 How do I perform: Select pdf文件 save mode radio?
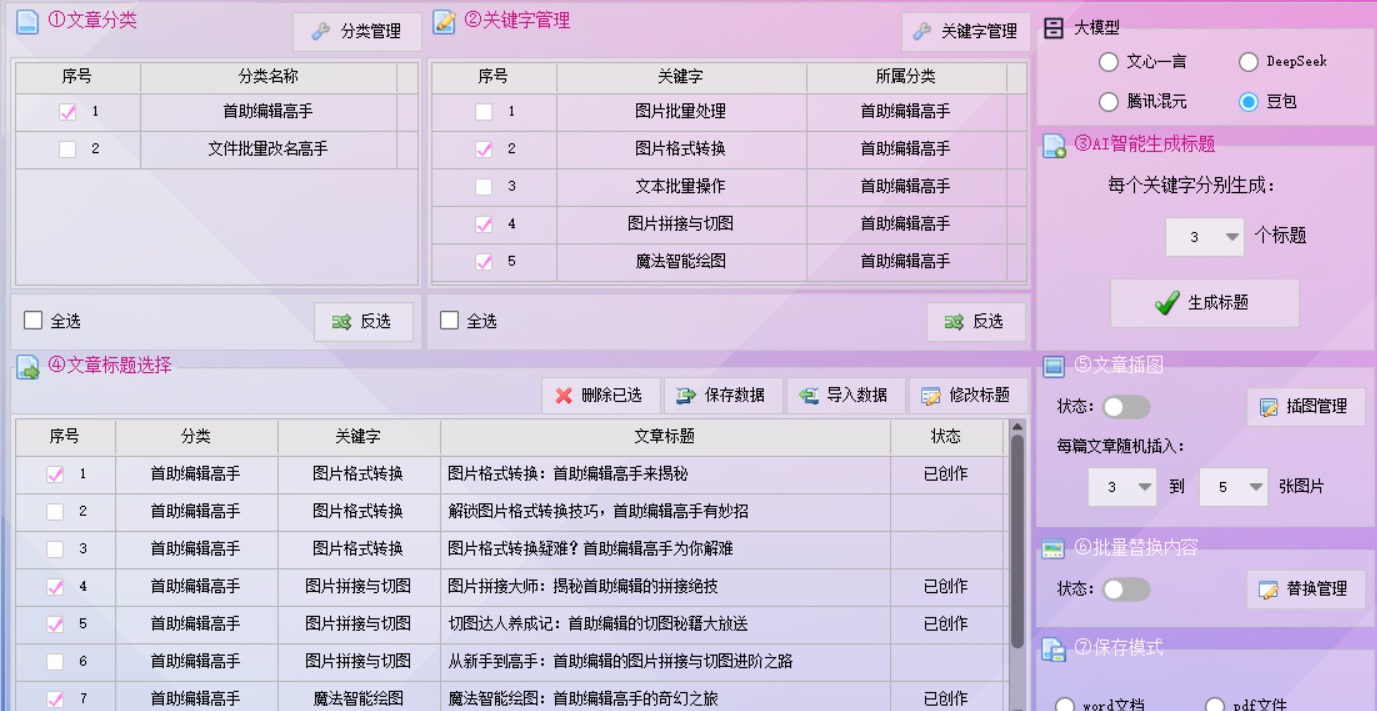pos(1215,705)
